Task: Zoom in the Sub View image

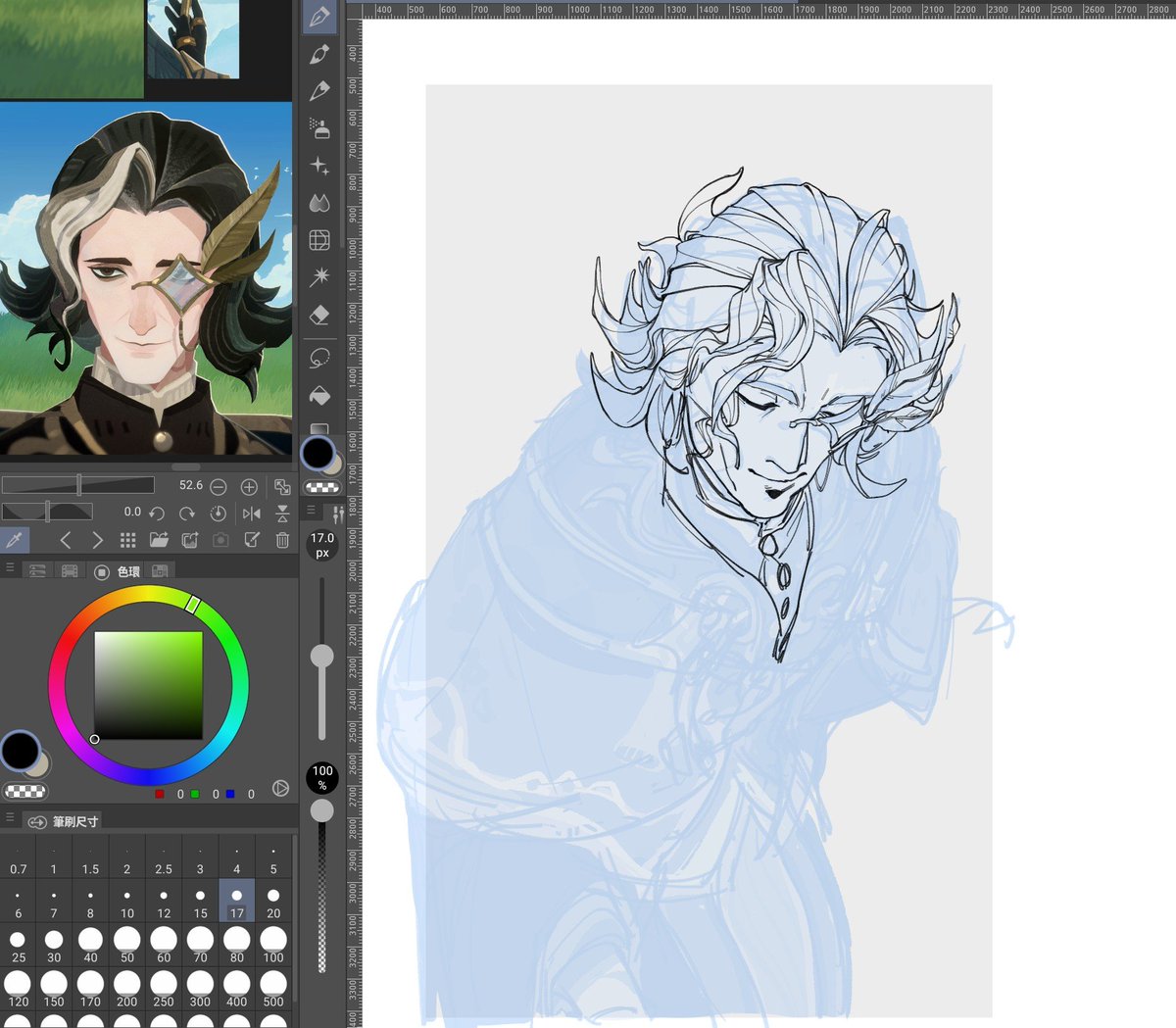Action: click(x=249, y=487)
